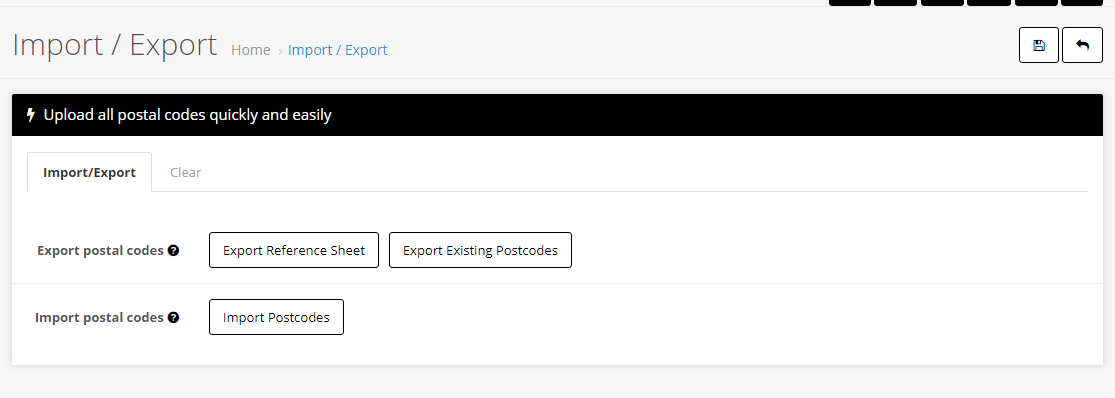Screen dimensions: 1115x398
Task: Click the floppy disk save icon
Action: pyautogui.click(x=1039, y=45)
